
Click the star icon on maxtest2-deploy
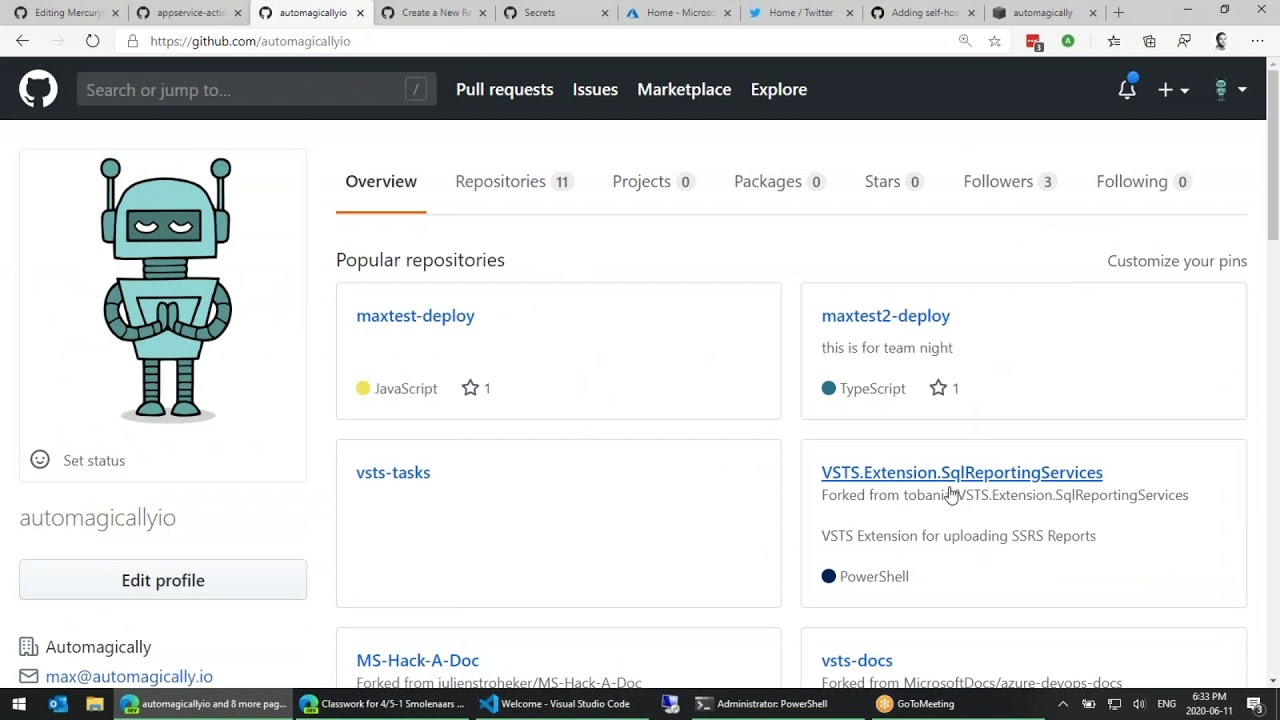[x=938, y=388]
